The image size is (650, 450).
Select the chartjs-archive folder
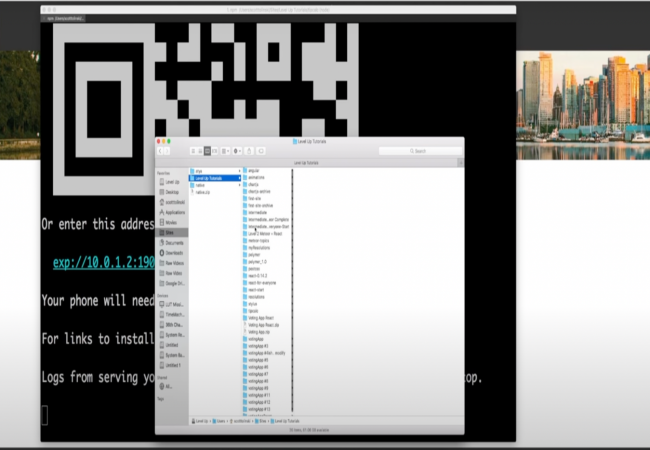(257, 191)
